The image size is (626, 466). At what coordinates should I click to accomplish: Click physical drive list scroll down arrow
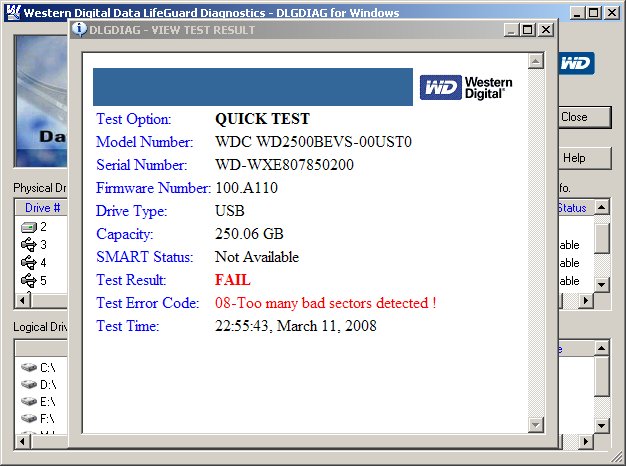[x=602, y=285]
